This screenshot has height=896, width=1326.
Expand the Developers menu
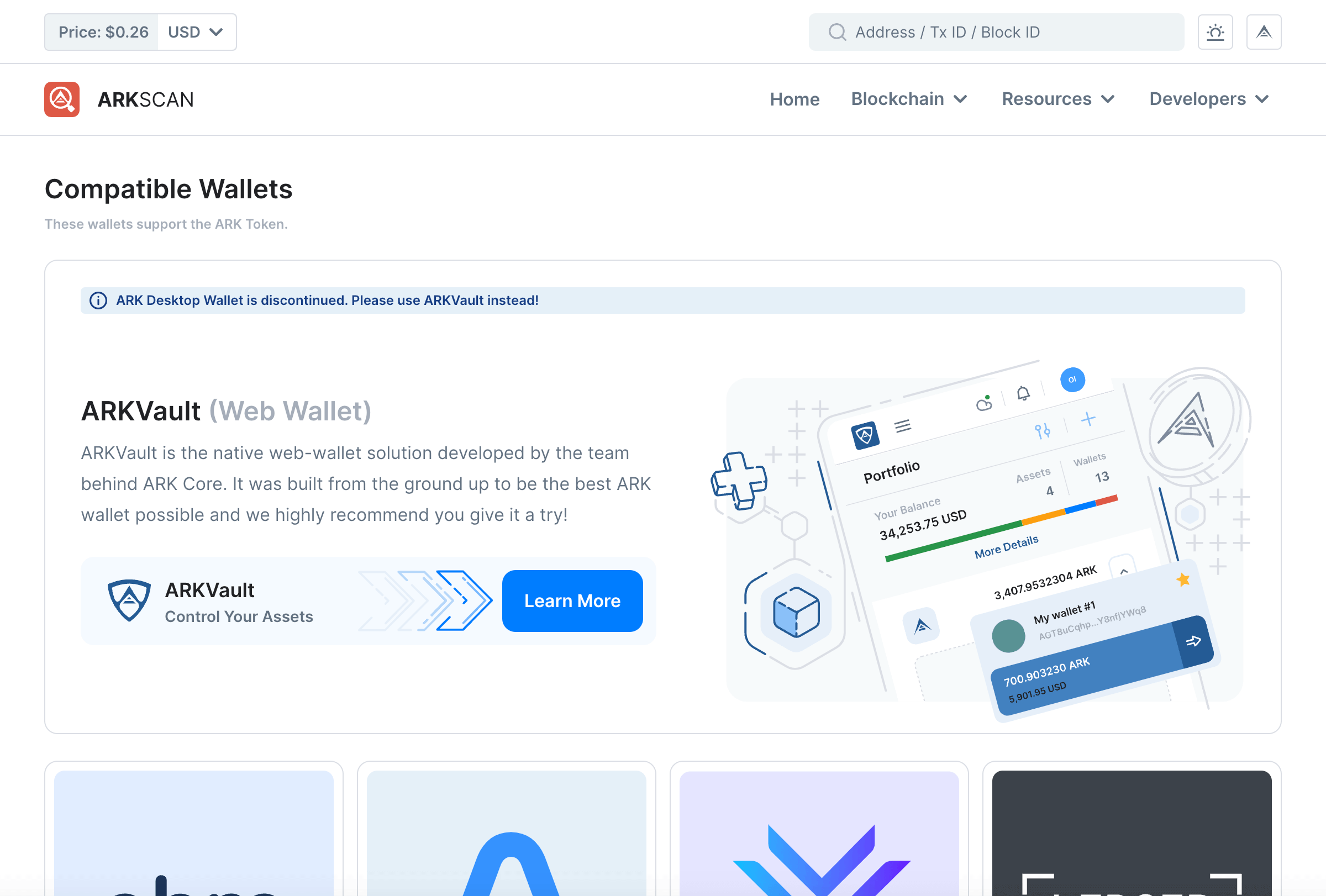pos(1209,99)
